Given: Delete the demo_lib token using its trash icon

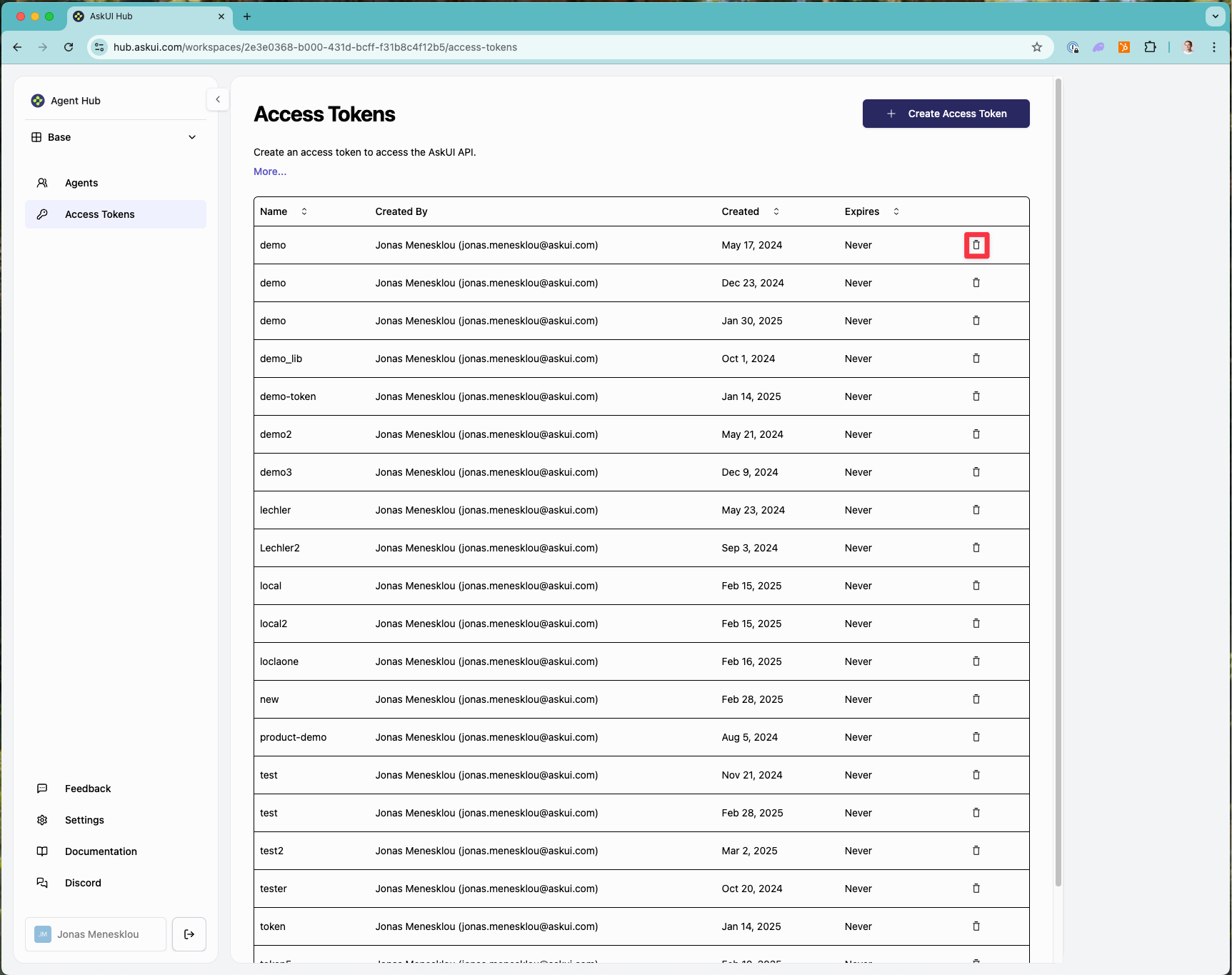Looking at the screenshot, I should tap(976, 359).
